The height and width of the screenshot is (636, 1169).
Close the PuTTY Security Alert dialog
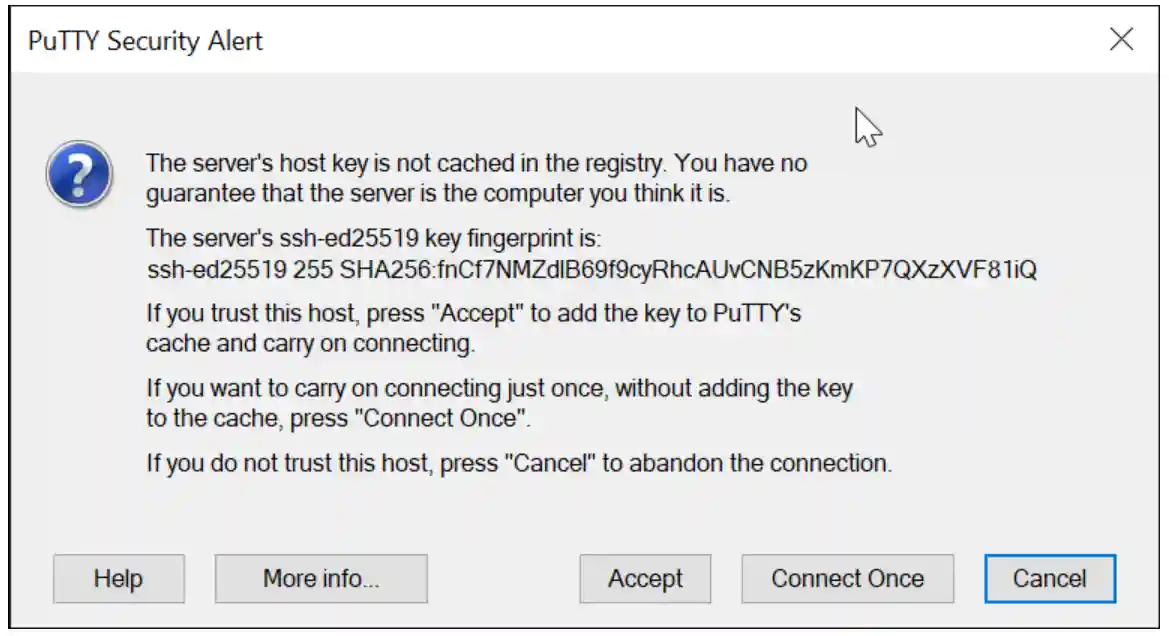[x=1121, y=40]
